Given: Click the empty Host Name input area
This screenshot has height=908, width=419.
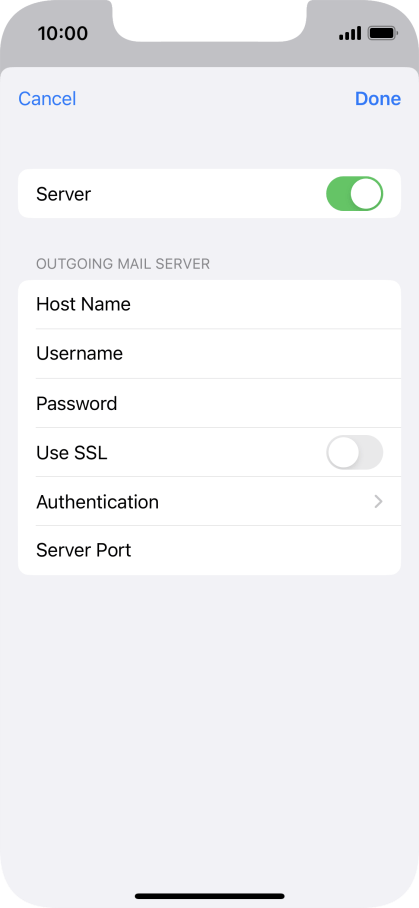Looking at the screenshot, I should tap(266, 304).
